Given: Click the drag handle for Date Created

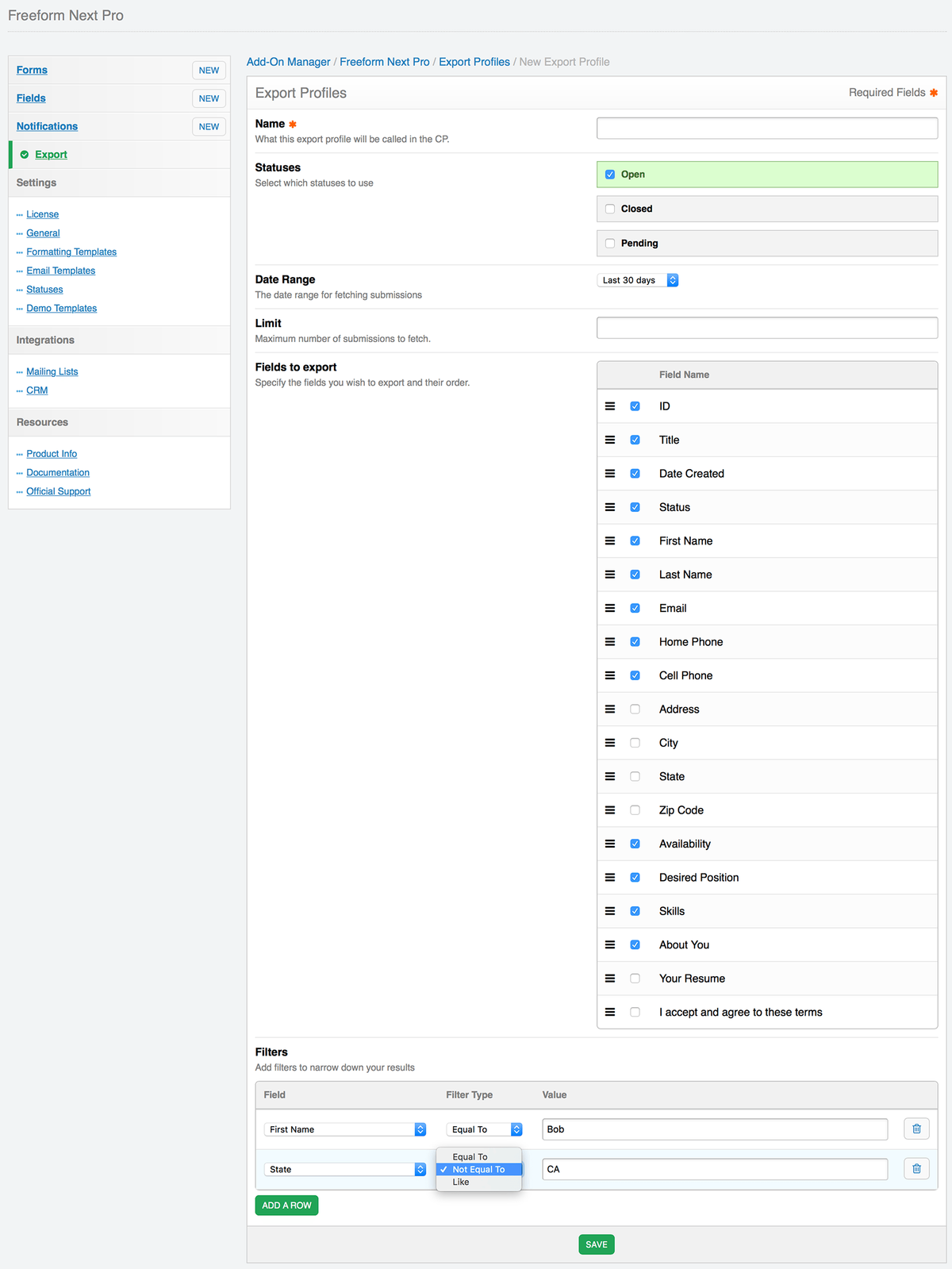Looking at the screenshot, I should pyautogui.click(x=610, y=474).
